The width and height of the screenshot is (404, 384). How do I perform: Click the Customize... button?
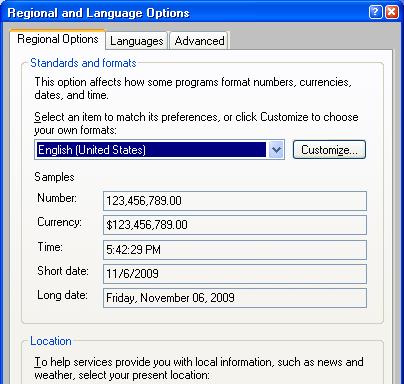pyautogui.click(x=329, y=150)
